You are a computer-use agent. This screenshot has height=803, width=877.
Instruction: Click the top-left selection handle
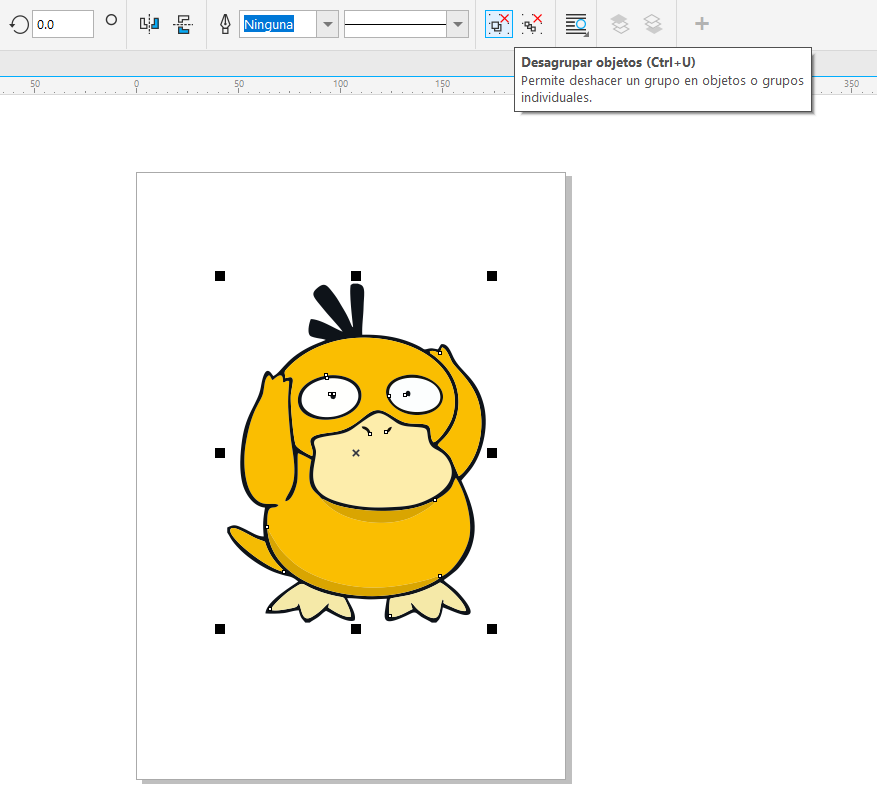220,276
